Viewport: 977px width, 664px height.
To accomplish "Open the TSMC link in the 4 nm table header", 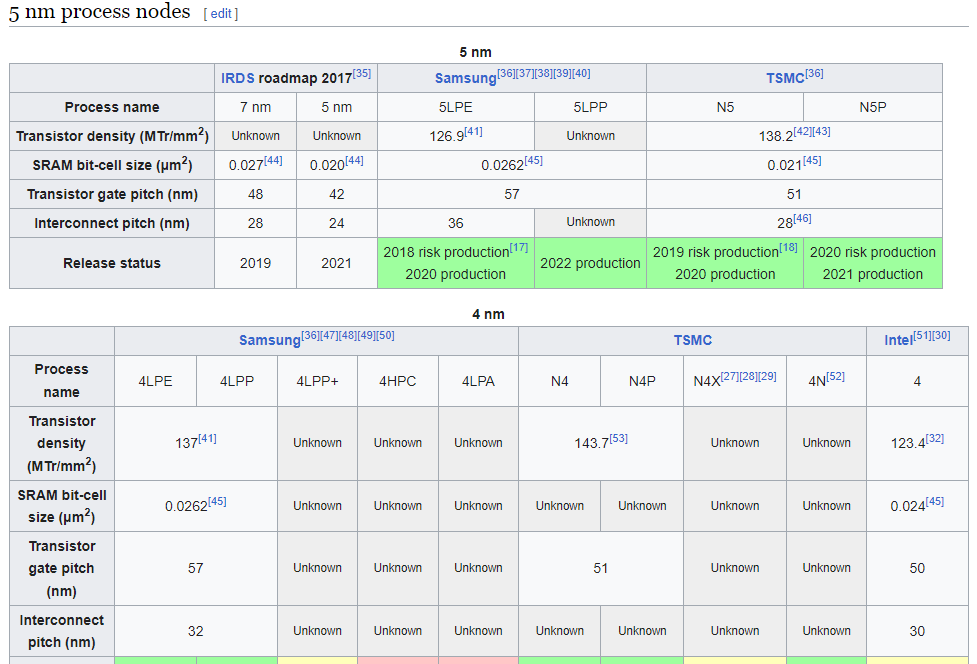I will click(x=692, y=340).
